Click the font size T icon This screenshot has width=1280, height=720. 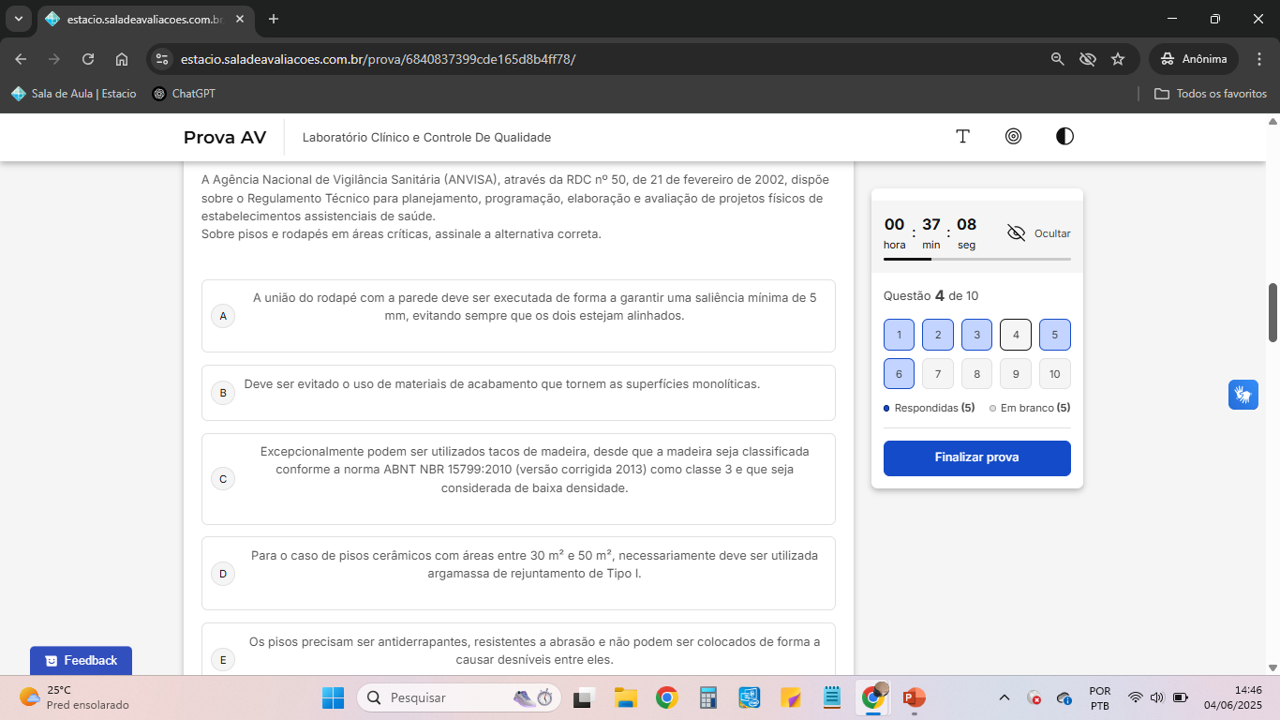(x=963, y=136)
